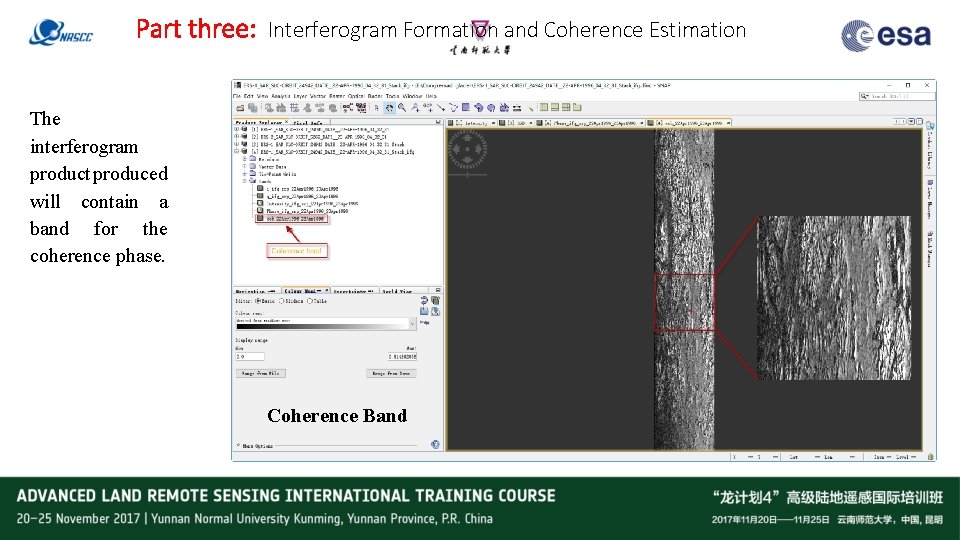Image resolution: width=960 pixels, height=540 pixels.
Task: Click the export colour palette icon
Action: [435, 311]
